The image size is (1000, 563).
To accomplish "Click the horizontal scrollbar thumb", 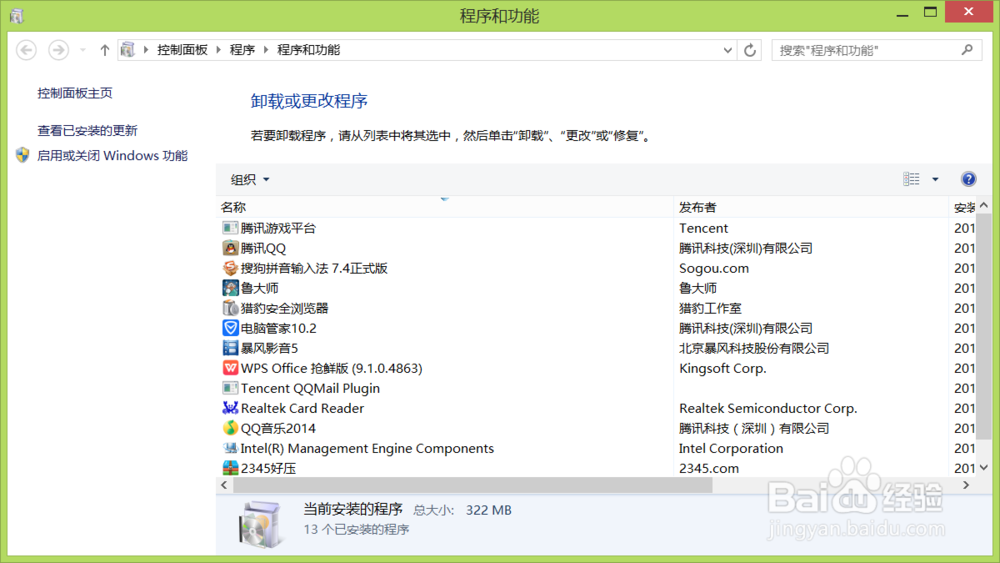I will point(473,485).
